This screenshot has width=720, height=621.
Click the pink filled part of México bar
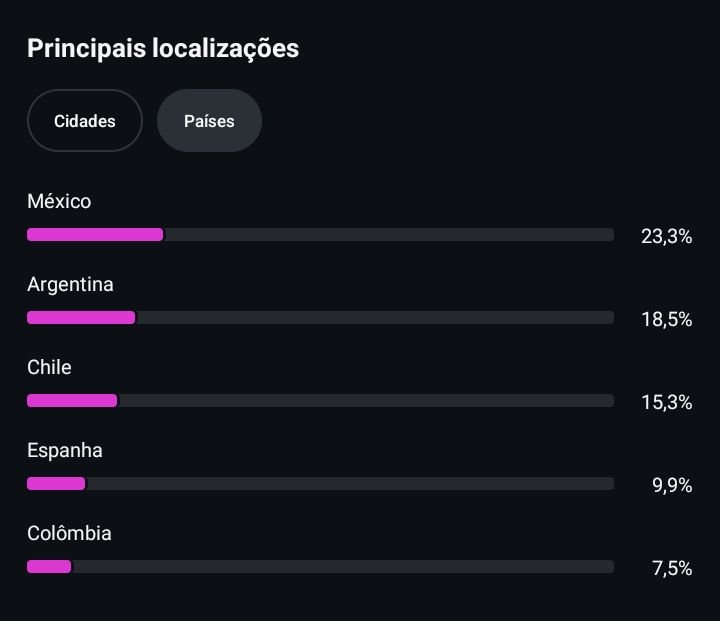pos(94,235)
